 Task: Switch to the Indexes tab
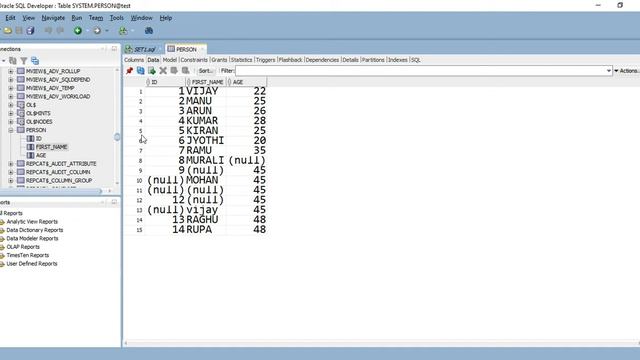[398, 60]
